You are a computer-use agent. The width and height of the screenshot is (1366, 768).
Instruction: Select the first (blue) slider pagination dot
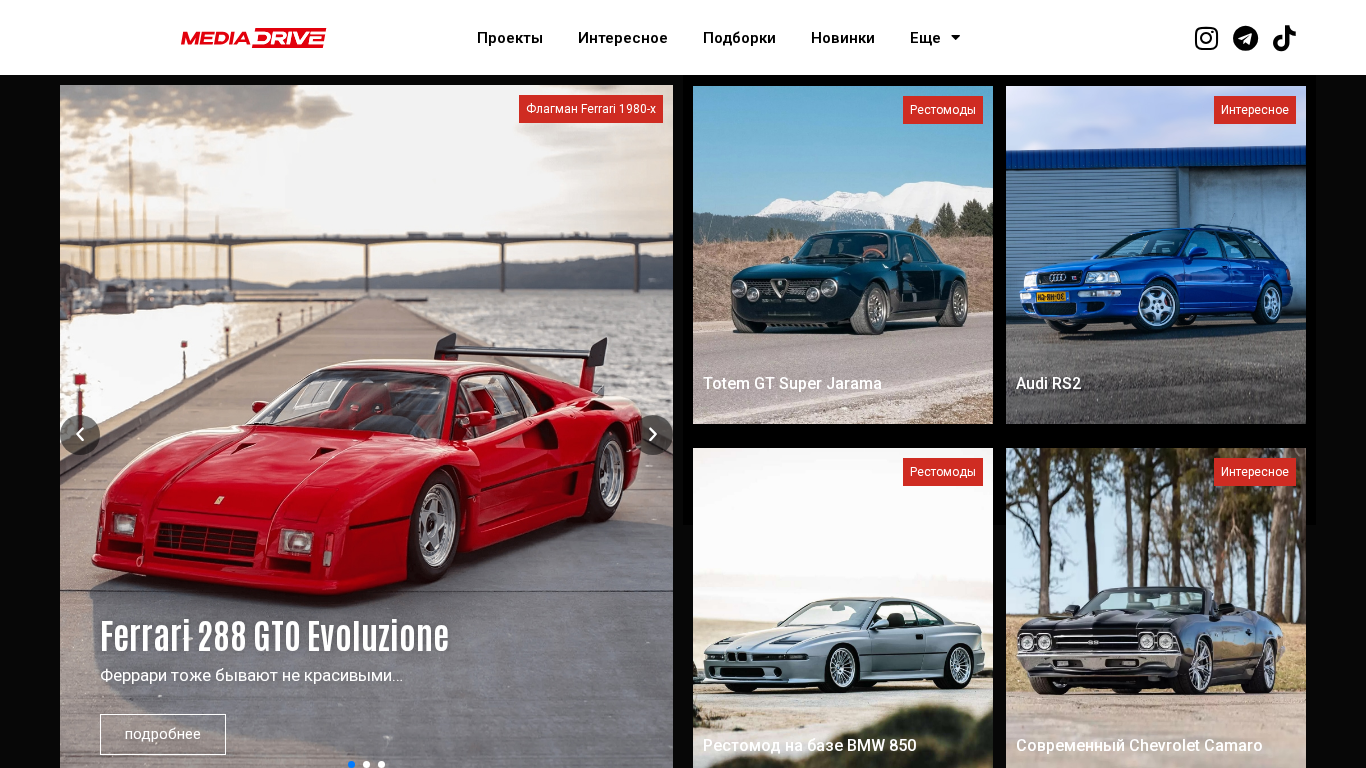(x=351, y=764)
